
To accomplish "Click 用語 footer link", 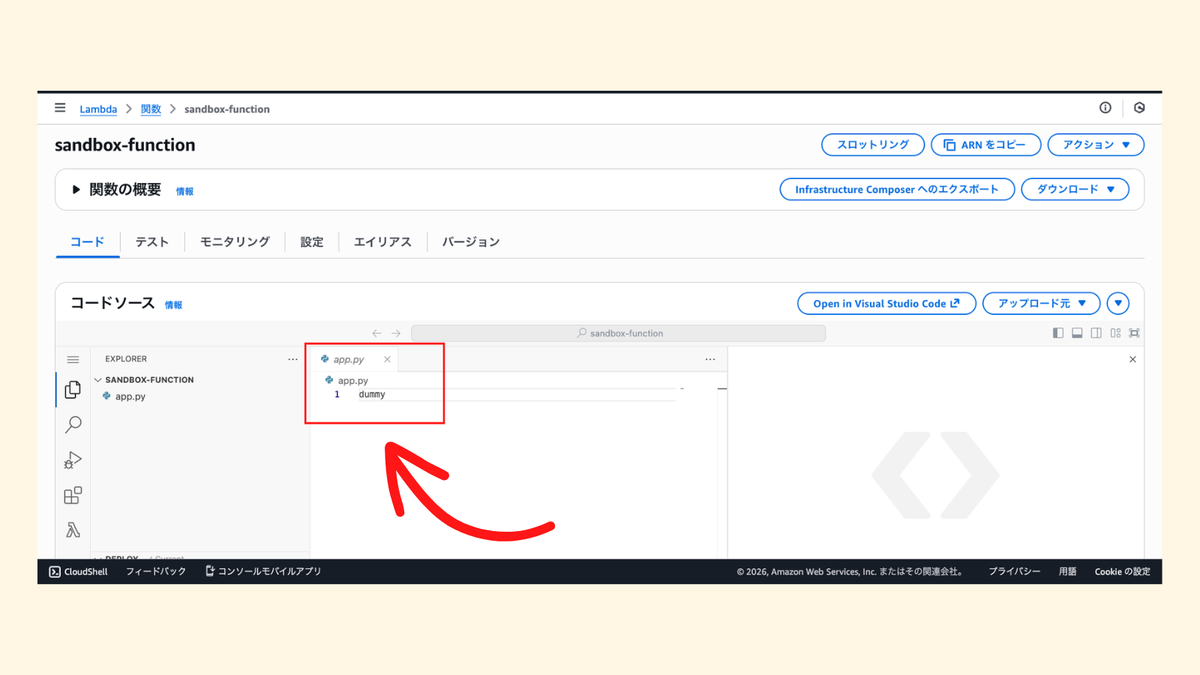I will [1067, 572].
